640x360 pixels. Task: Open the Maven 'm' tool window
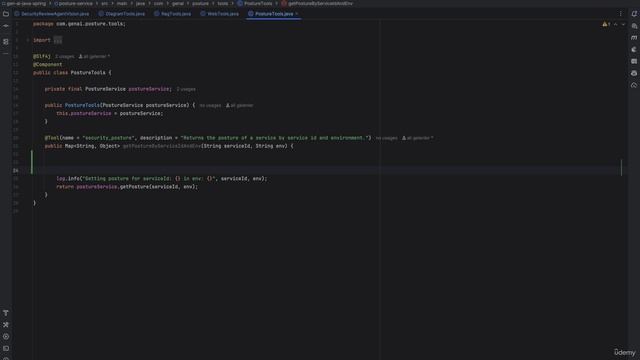[634, 38]
